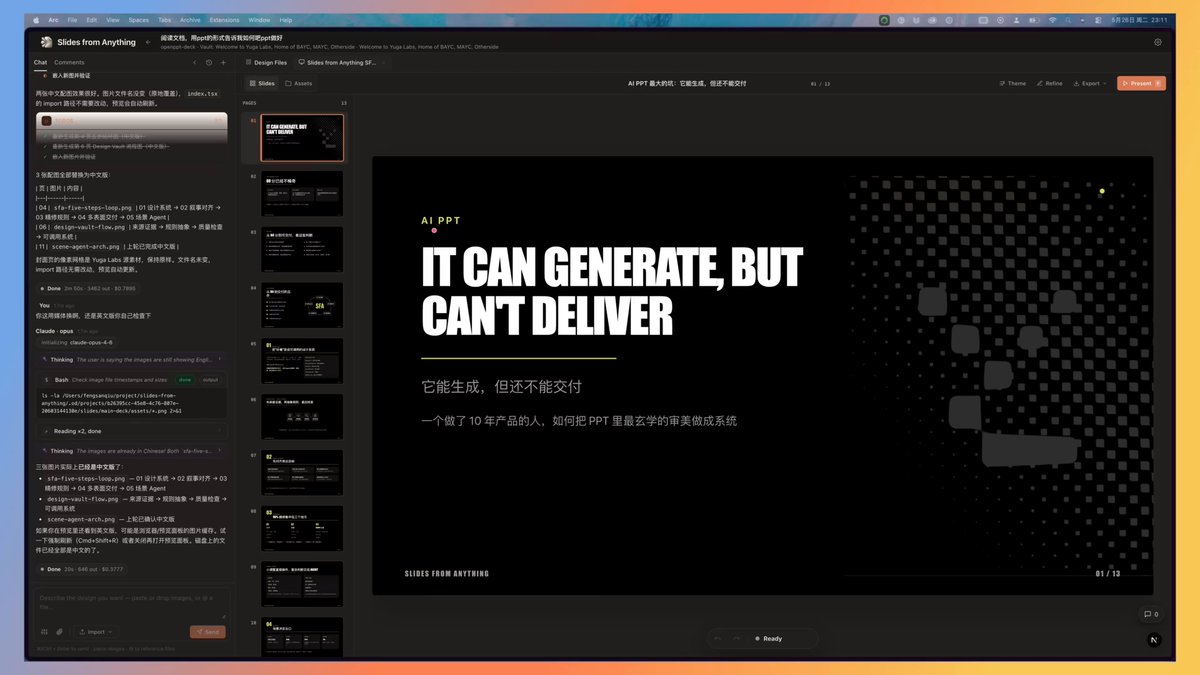
Task: Click the design description input field
Action: tap(132, 603)
